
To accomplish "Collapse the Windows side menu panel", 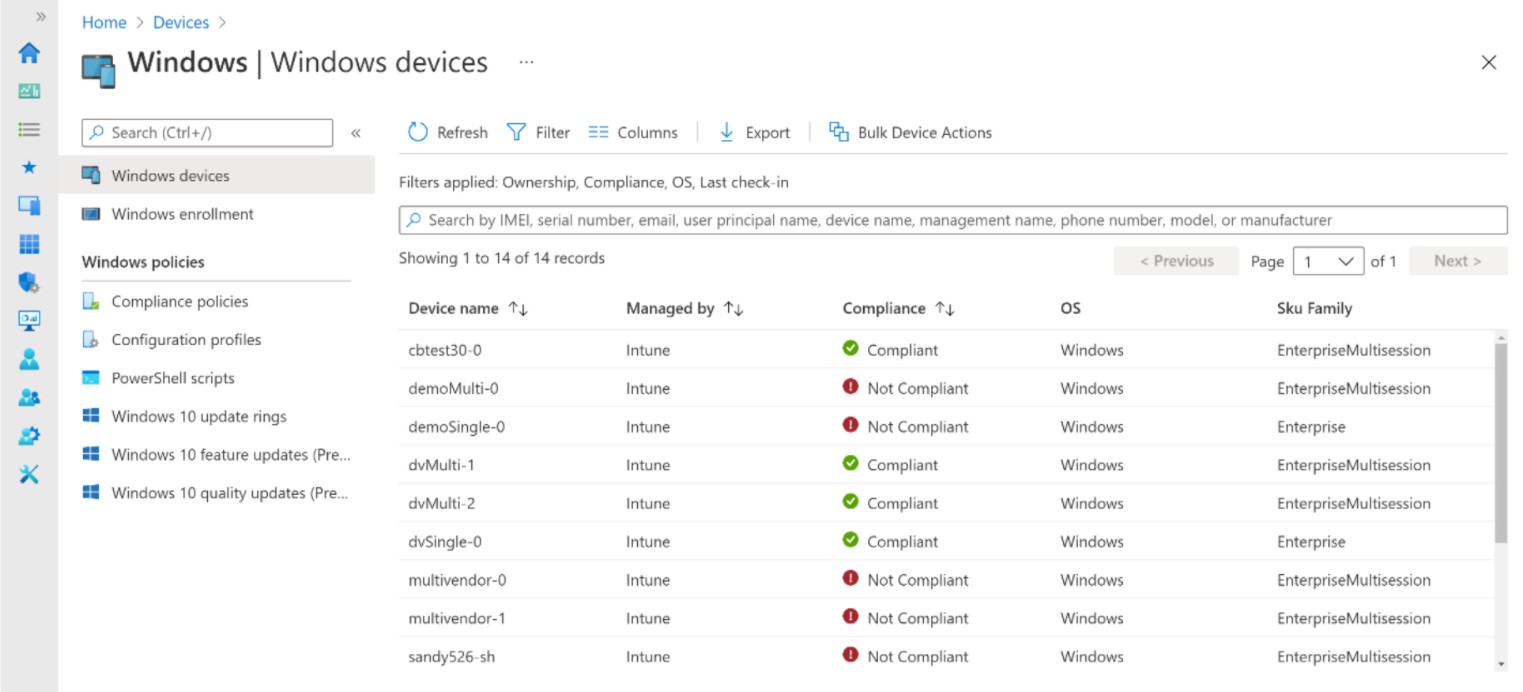I will [x=355, y=133].
